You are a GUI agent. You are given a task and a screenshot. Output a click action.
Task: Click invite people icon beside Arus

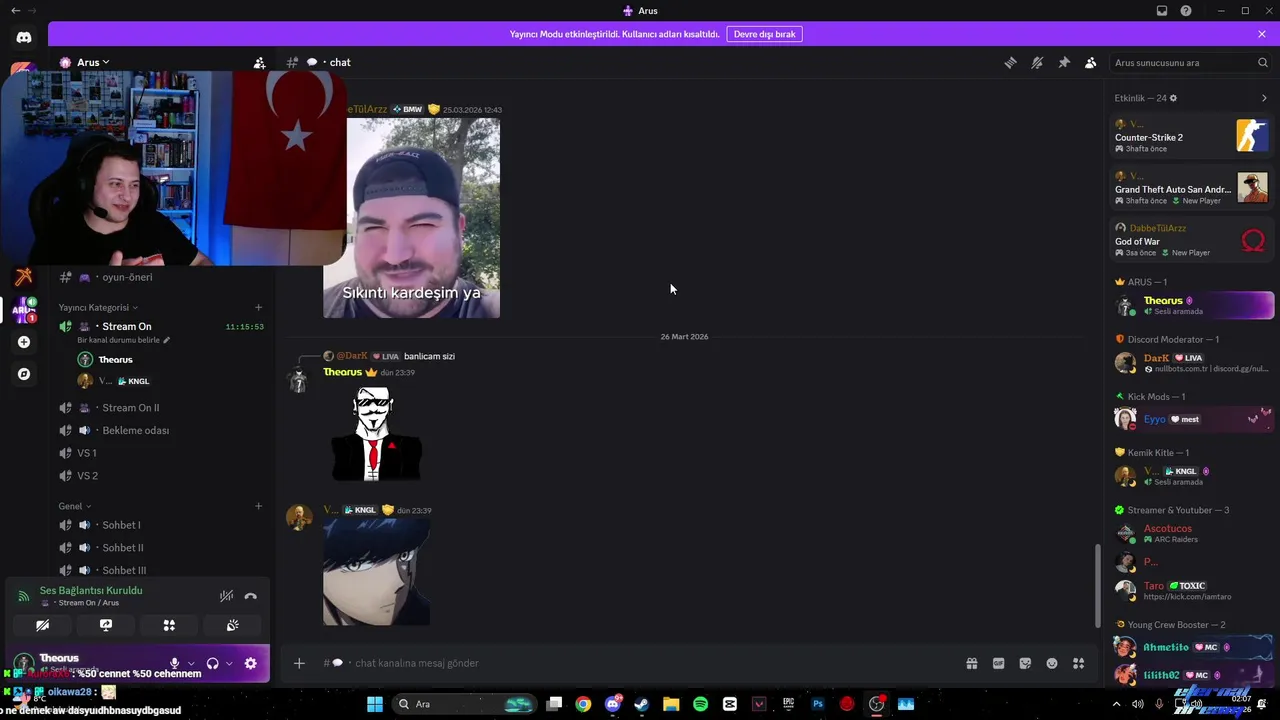pyautogui.click(x=259, y=62)
